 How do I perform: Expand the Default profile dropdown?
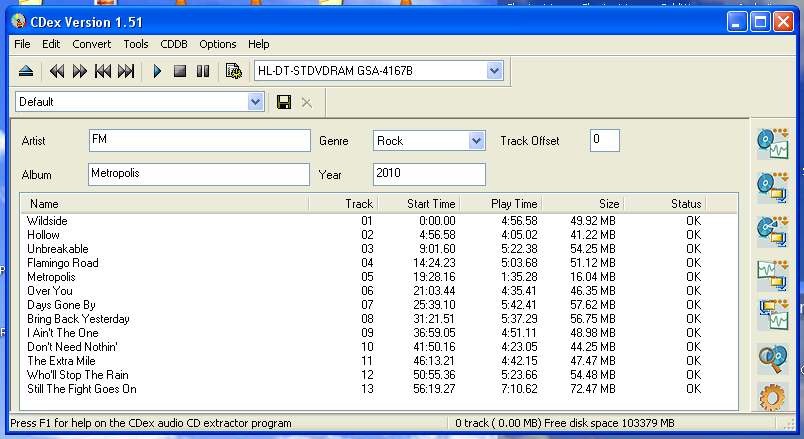click(x=255, y=102)
